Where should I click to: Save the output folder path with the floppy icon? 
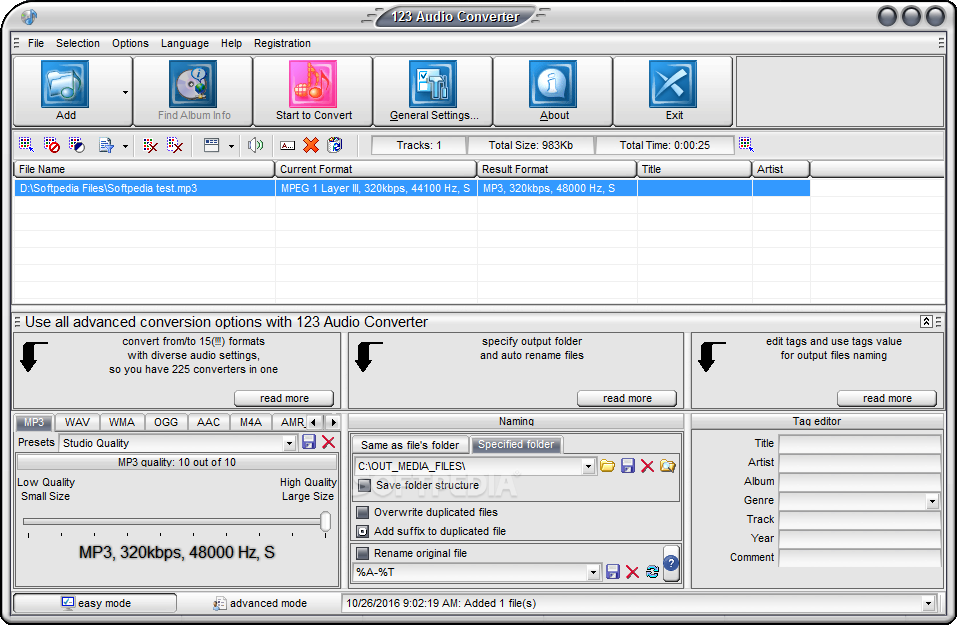[x=627, y=466]
